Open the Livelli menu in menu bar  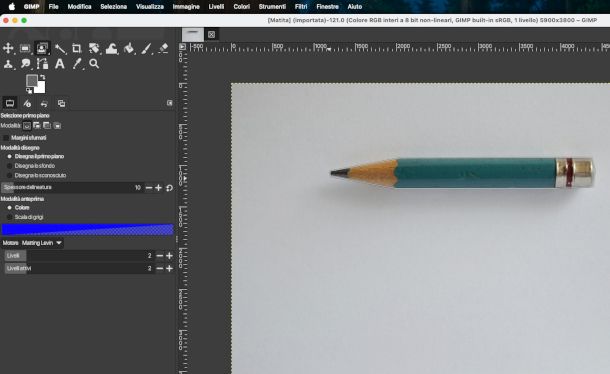(x=216, y=7)
